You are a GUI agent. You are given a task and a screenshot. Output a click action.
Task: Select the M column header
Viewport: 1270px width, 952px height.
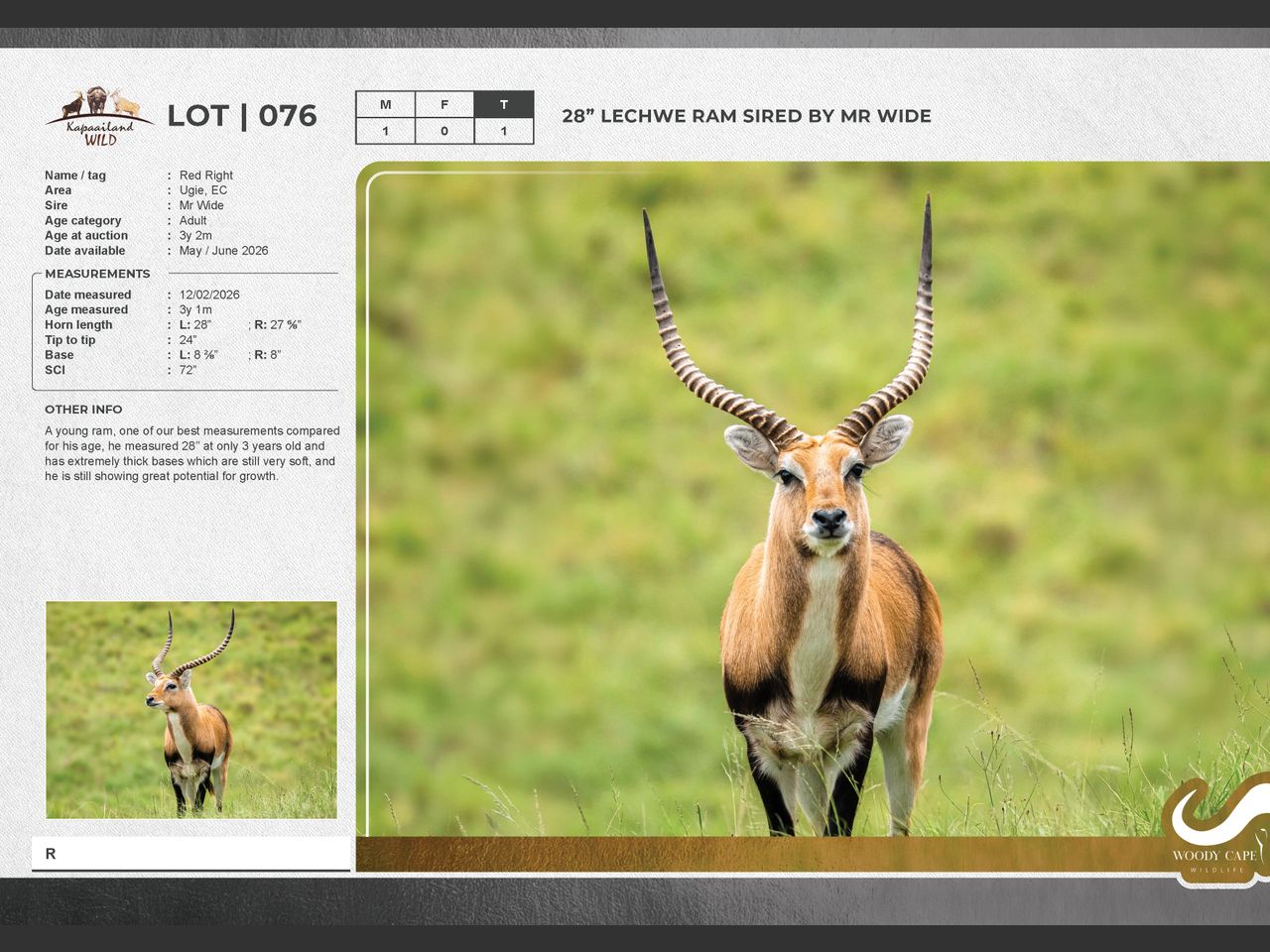[385, 104]
